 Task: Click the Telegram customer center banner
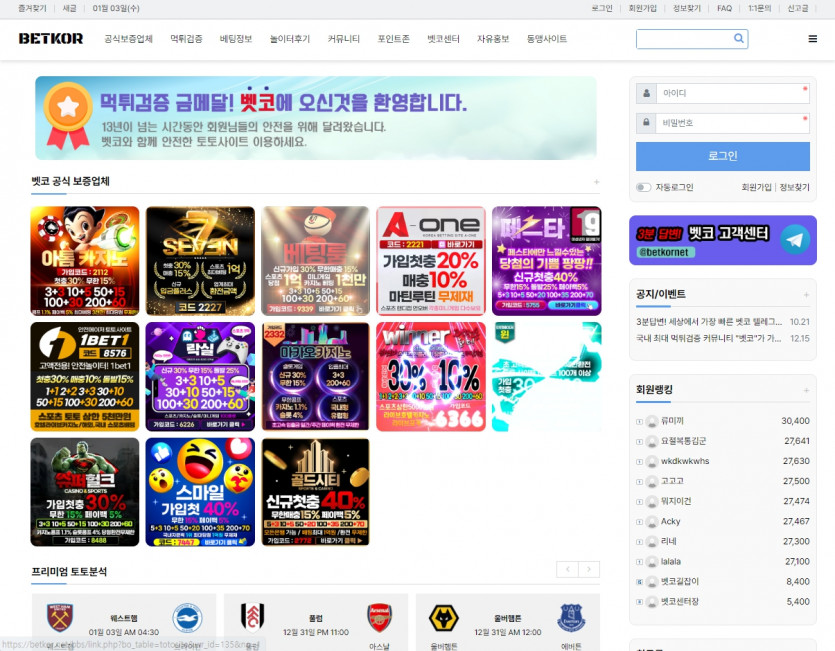coord(721,240)
